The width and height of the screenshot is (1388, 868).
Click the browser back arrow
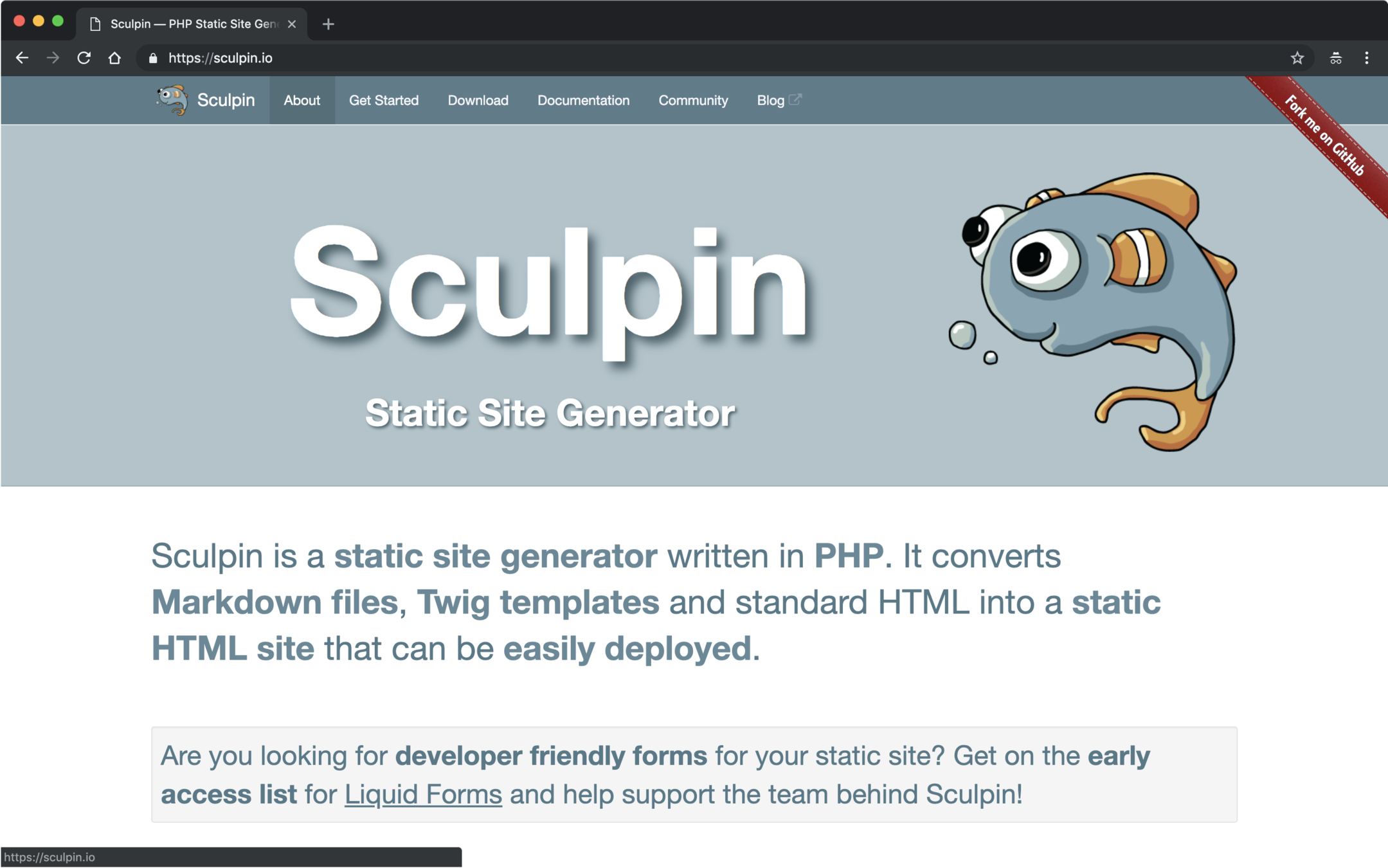click(x=22, y=58)
